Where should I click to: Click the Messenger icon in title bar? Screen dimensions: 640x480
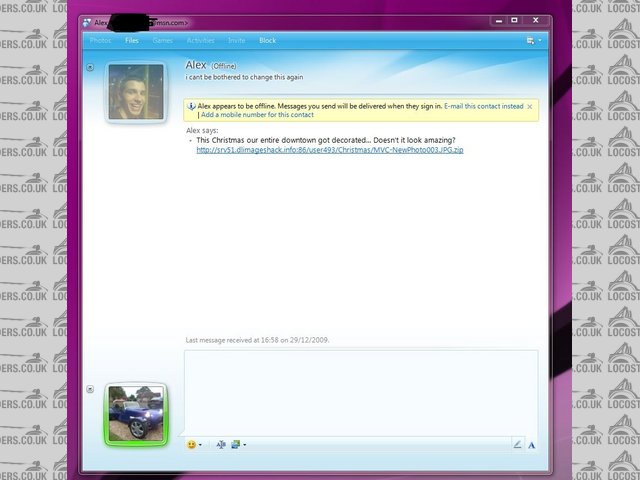pyautogui.click(x=87, y=21)
